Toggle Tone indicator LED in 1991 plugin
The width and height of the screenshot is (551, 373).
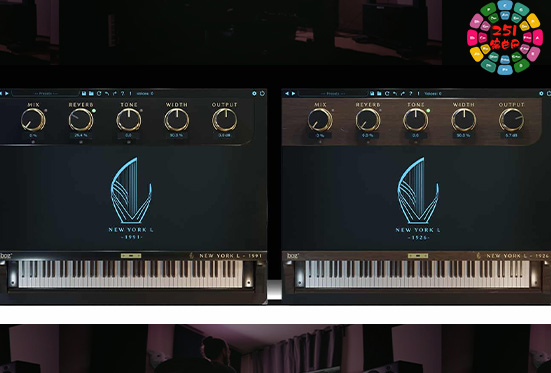(x=141, y=111)
